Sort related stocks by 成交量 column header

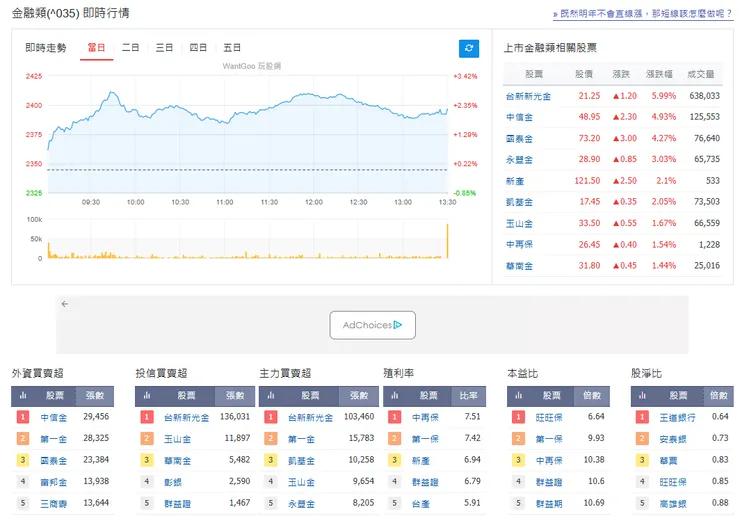click(703, 74)
